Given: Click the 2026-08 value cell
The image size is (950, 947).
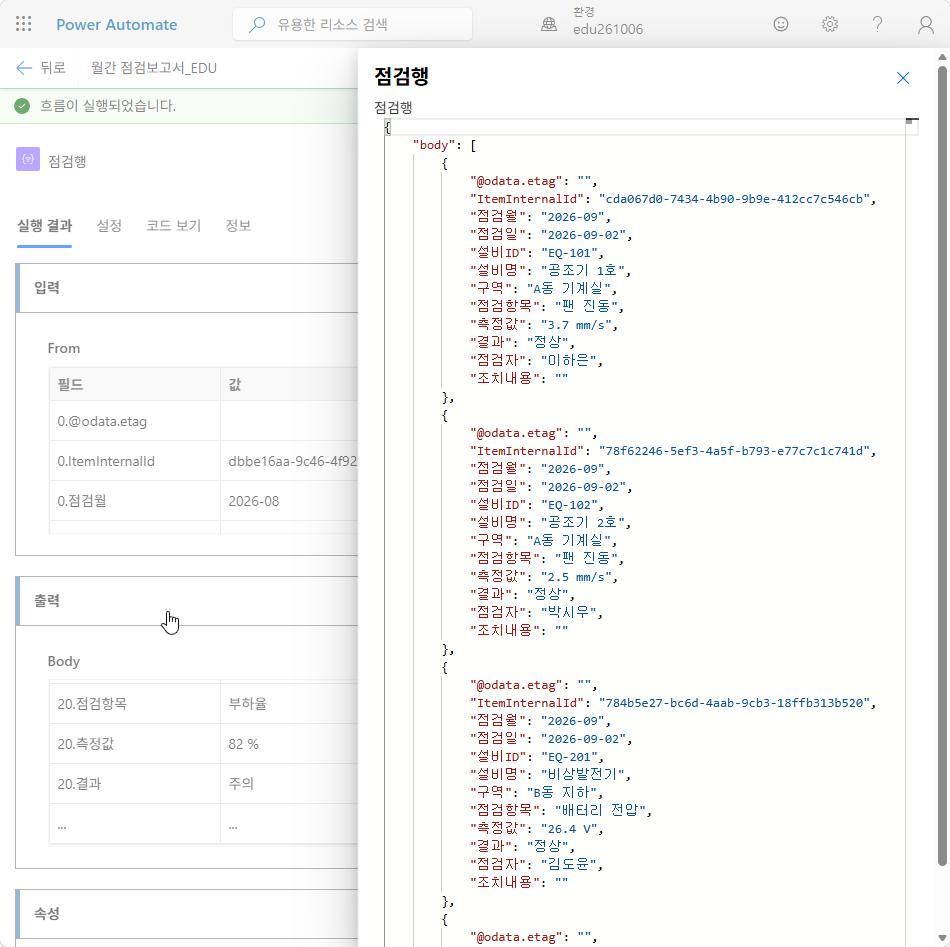Looking at the screenshot, I should pos(290,501).
